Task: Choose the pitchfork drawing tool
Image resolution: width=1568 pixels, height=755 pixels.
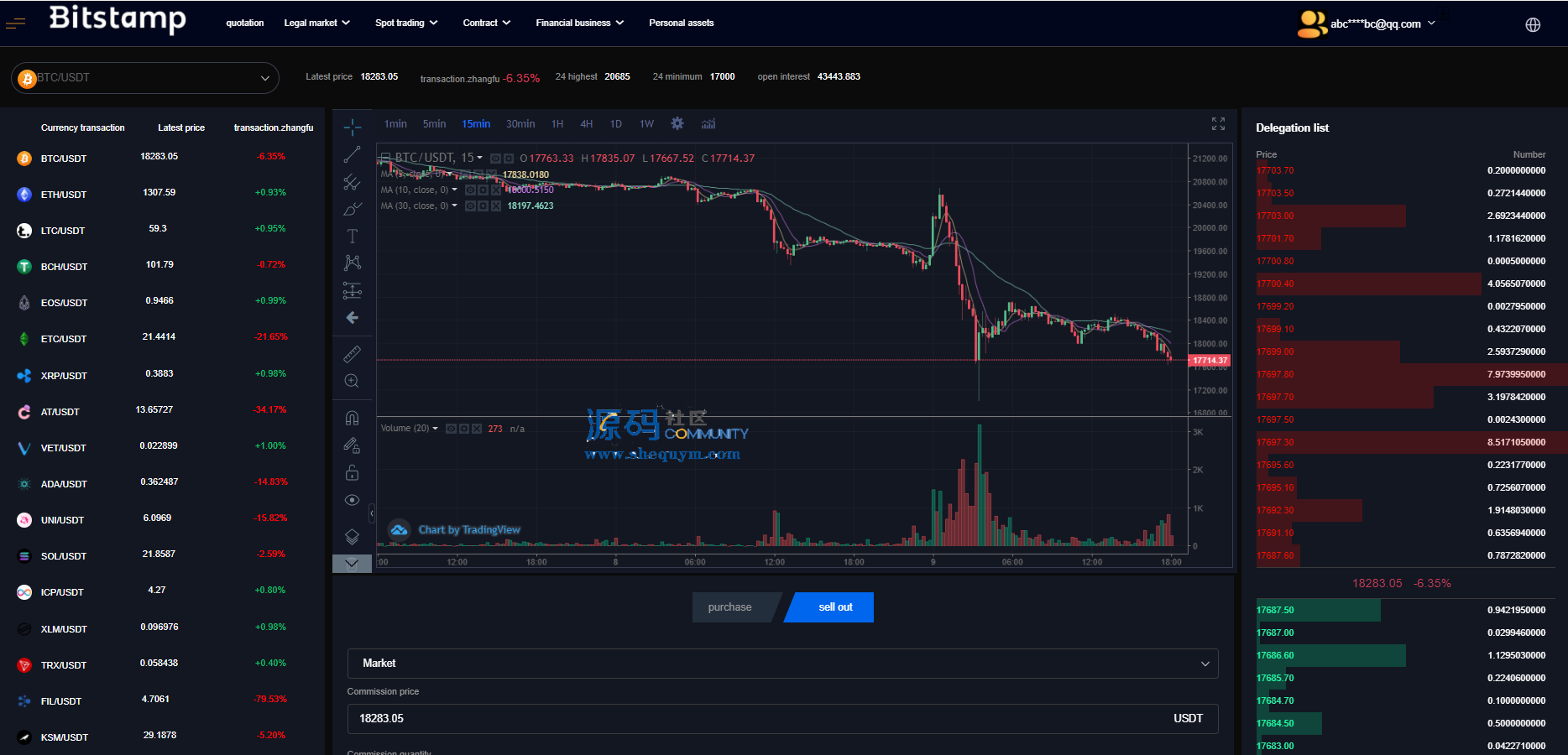Action: (353, 182)
